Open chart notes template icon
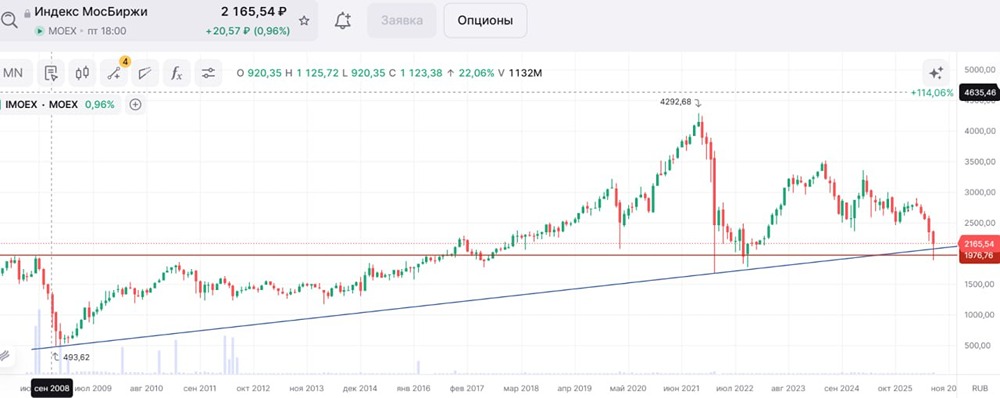 click(51, 73)
